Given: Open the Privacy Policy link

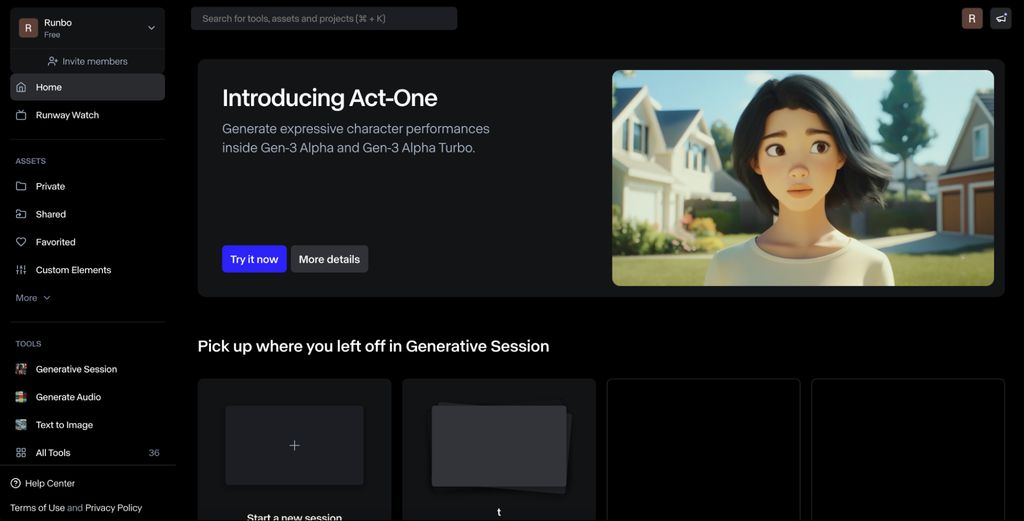Looking at the screenshot, I should click(x=113, y=508).
